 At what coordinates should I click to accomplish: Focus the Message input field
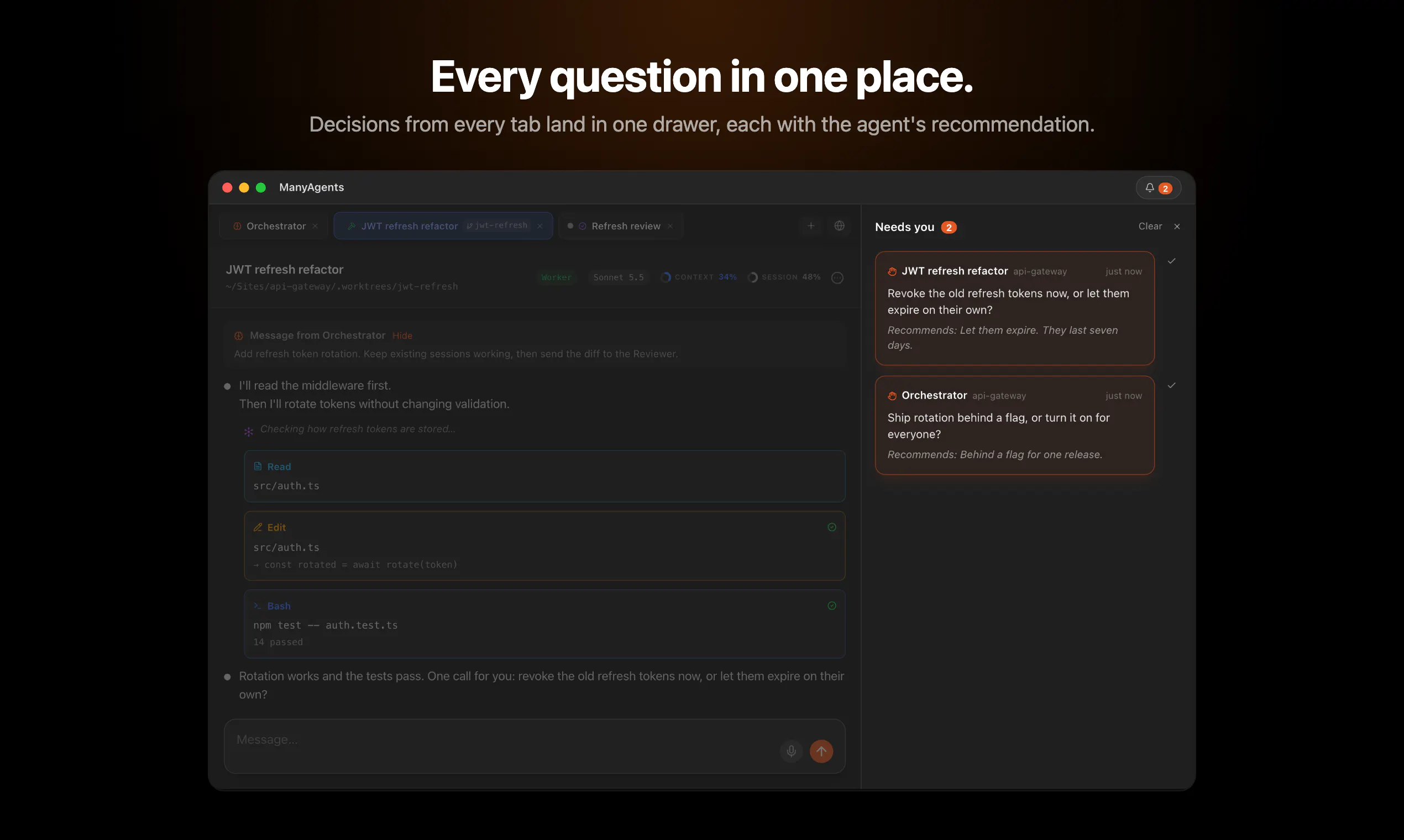(535, 746)
